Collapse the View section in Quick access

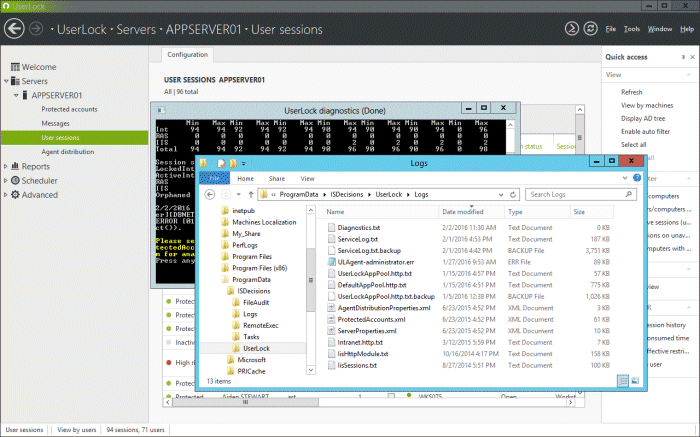(x=689, y=75)
